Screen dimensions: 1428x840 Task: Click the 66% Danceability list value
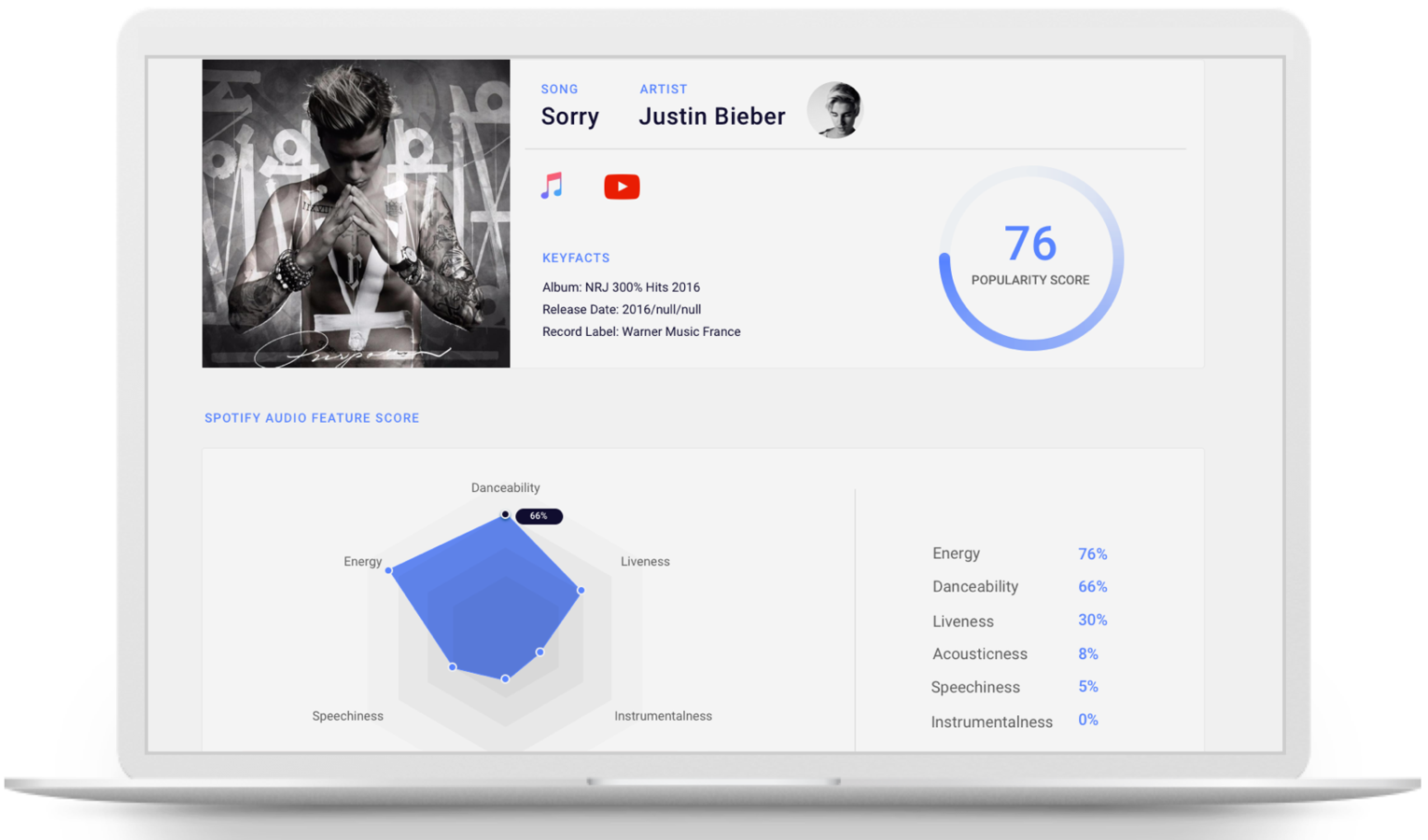(x=1092, y=587)
